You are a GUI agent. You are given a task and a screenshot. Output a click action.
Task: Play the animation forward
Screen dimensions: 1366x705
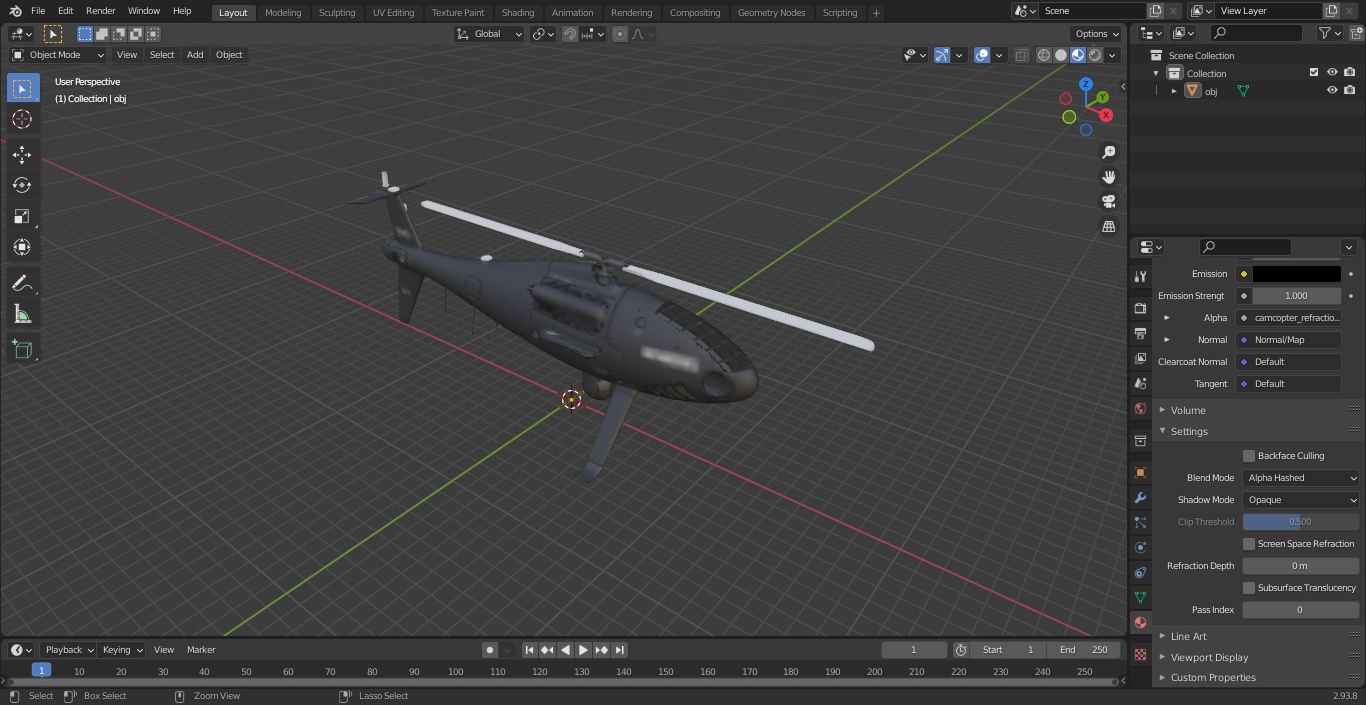(x=583, y=650)
